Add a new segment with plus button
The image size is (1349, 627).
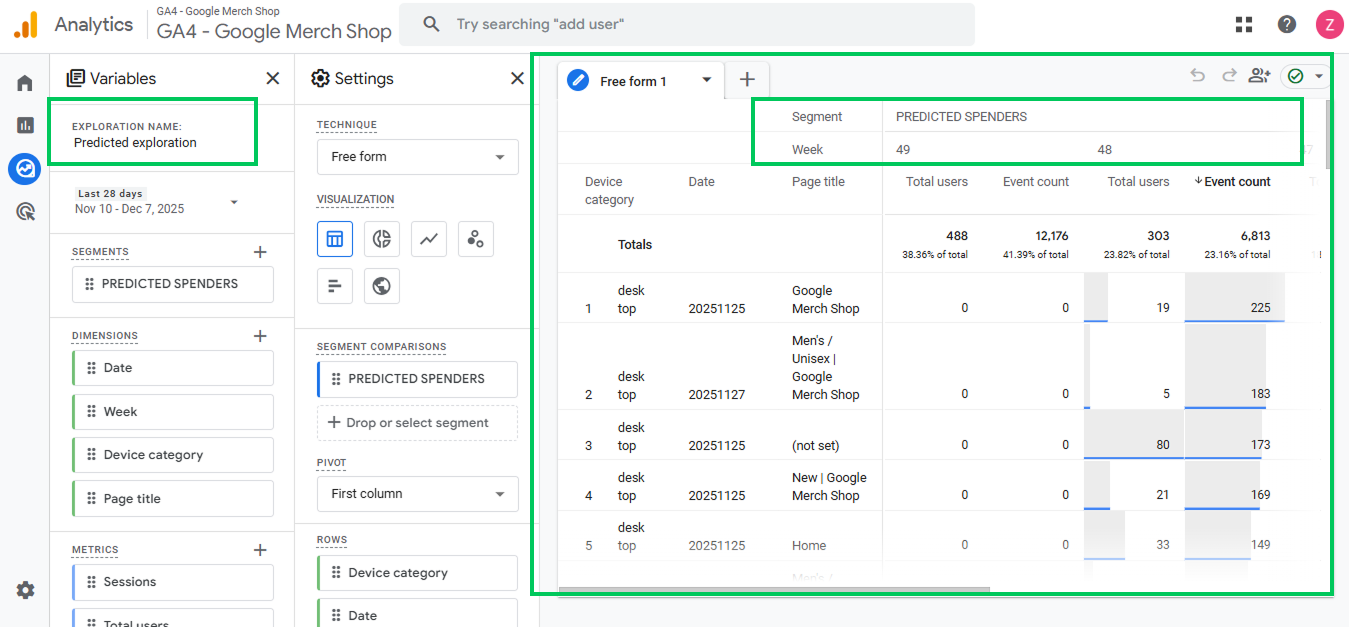(260, 252)
